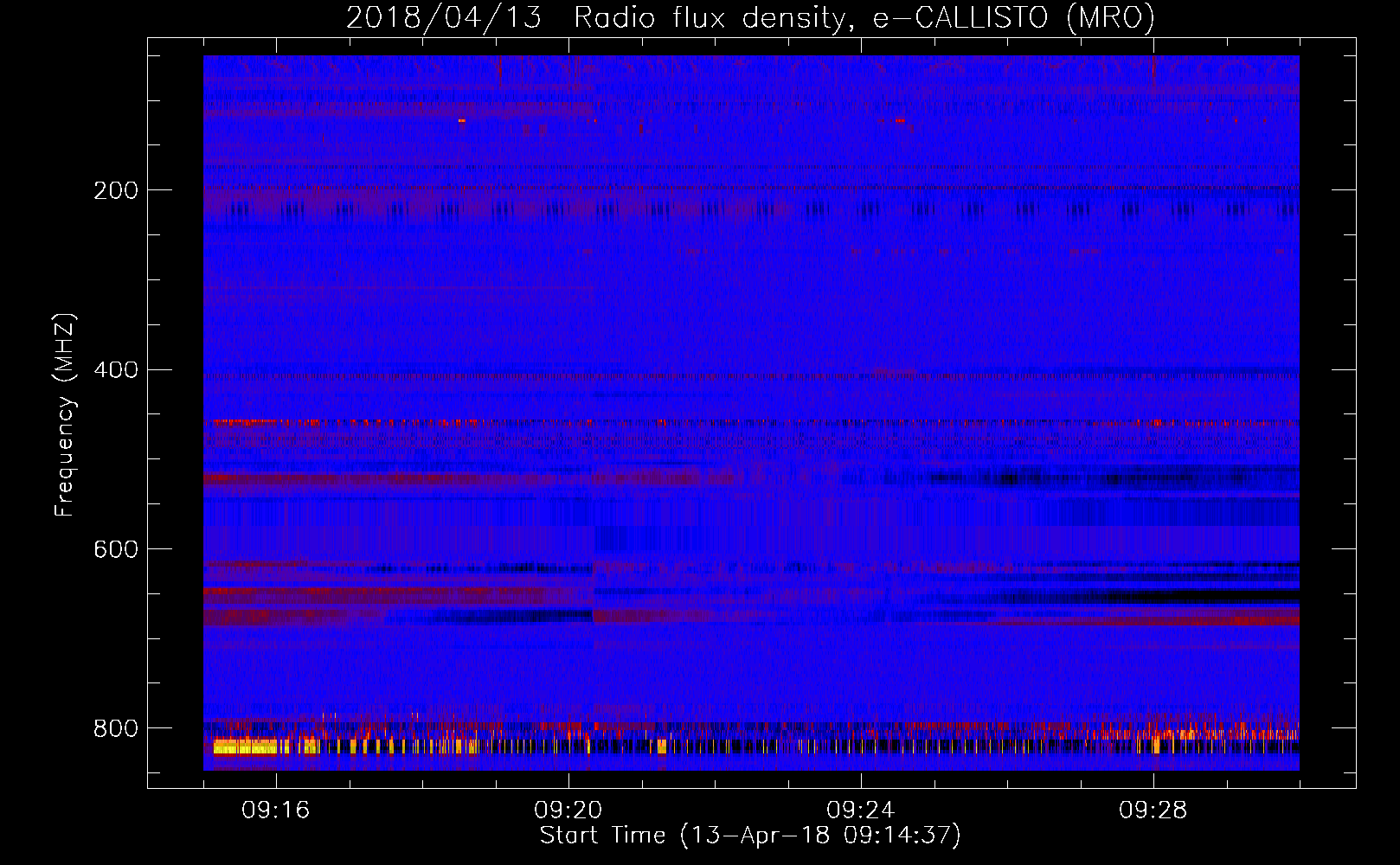
Task: Click the 'Start Time (13-Apr-18 09:14:37)' label
Action: coord(750,836)
